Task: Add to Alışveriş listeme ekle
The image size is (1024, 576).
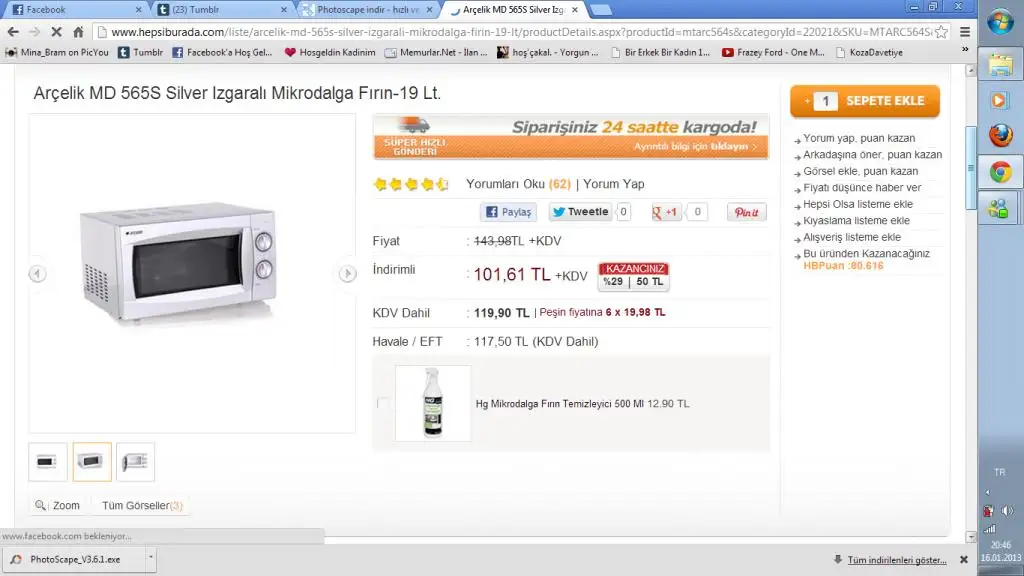Action: coord(852,237)
